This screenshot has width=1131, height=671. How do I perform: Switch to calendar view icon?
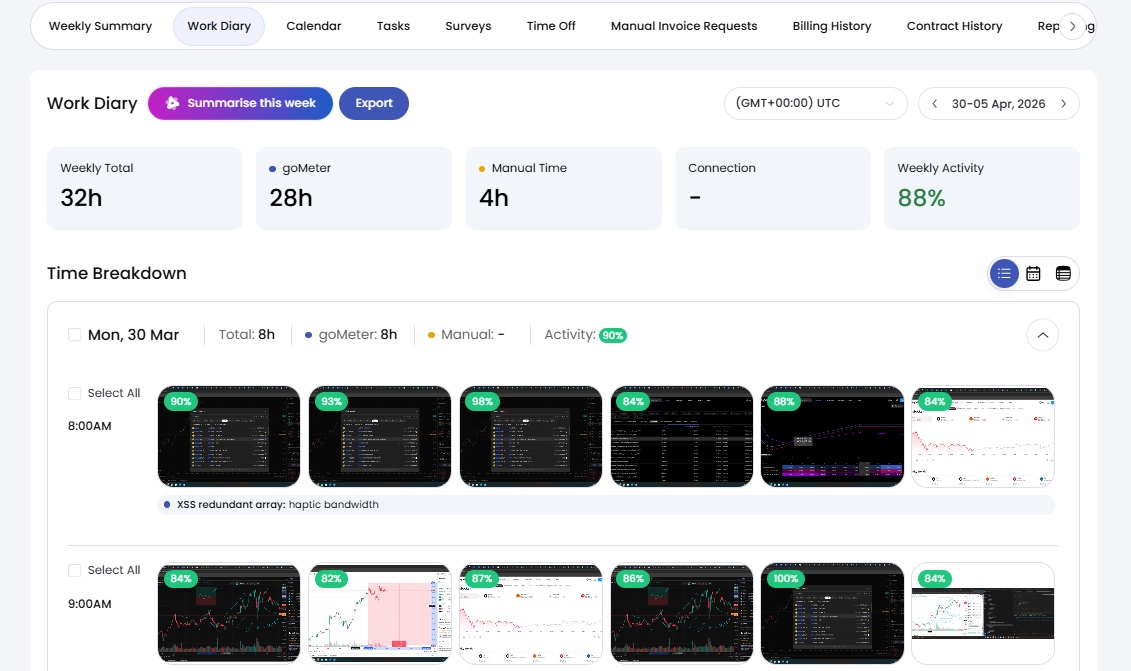(1034, 273)
